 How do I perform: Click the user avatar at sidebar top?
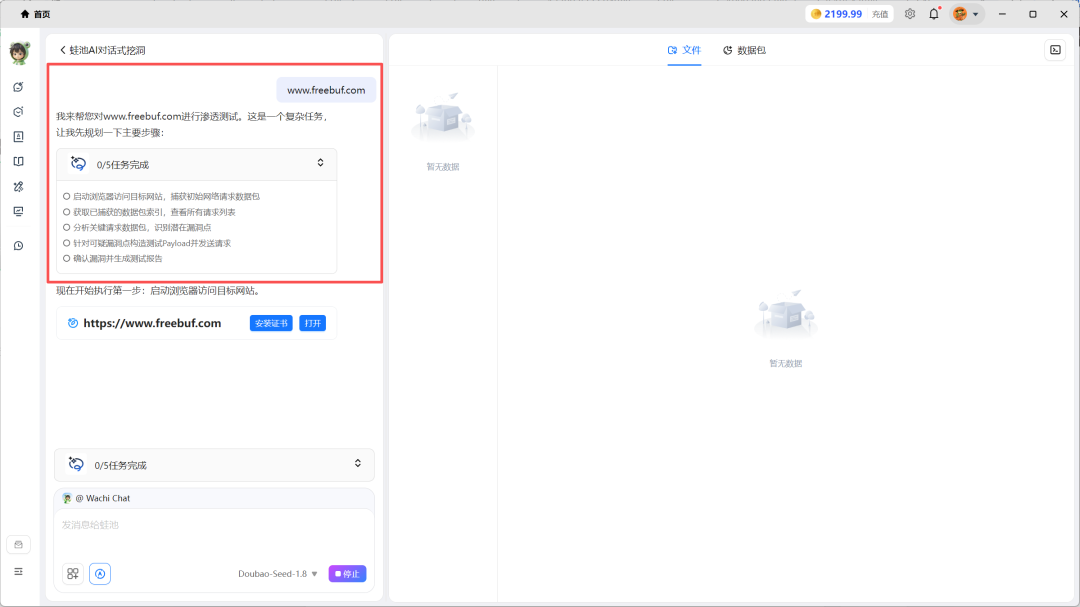click(18, 53)
